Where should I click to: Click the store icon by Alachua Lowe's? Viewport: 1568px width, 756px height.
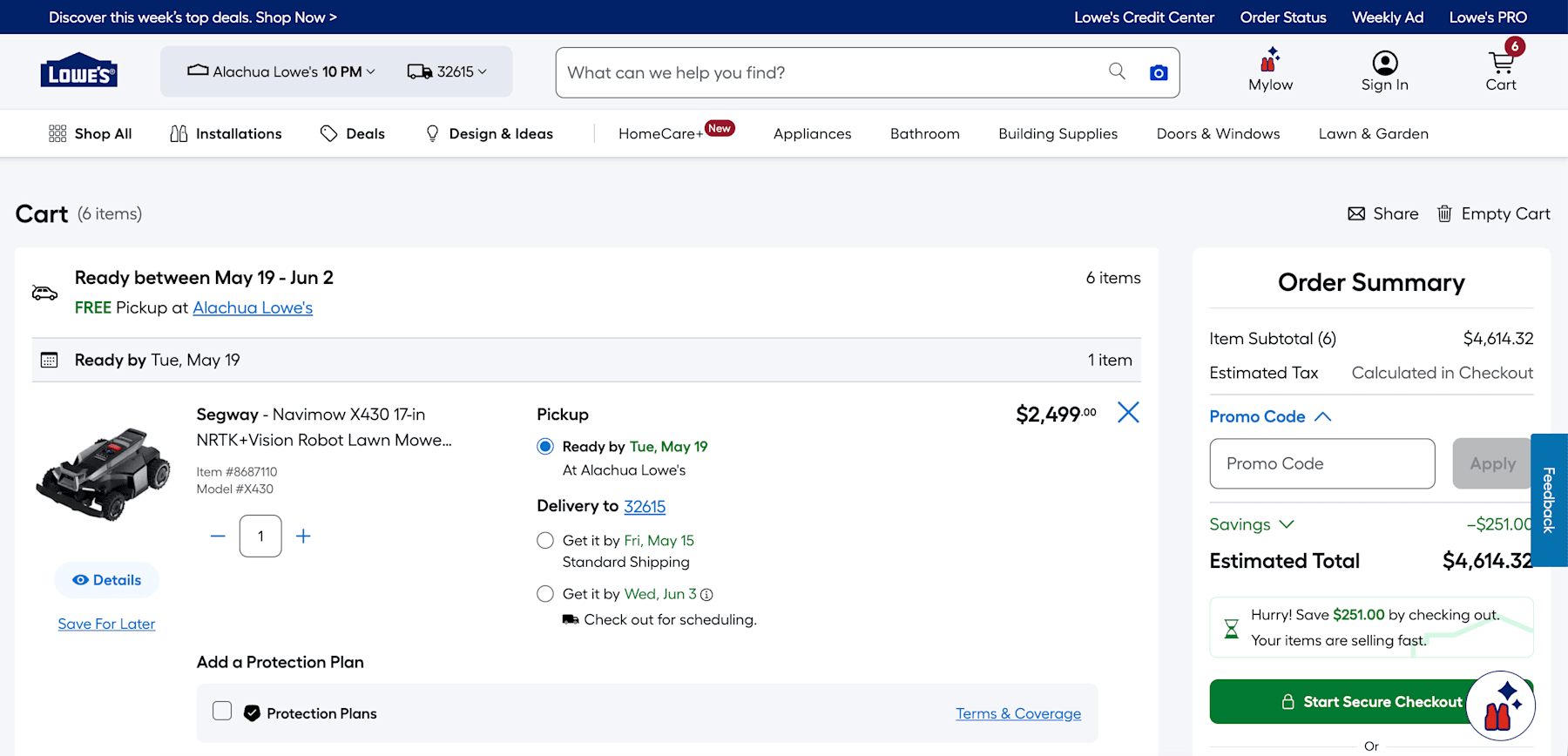(198, 70)
